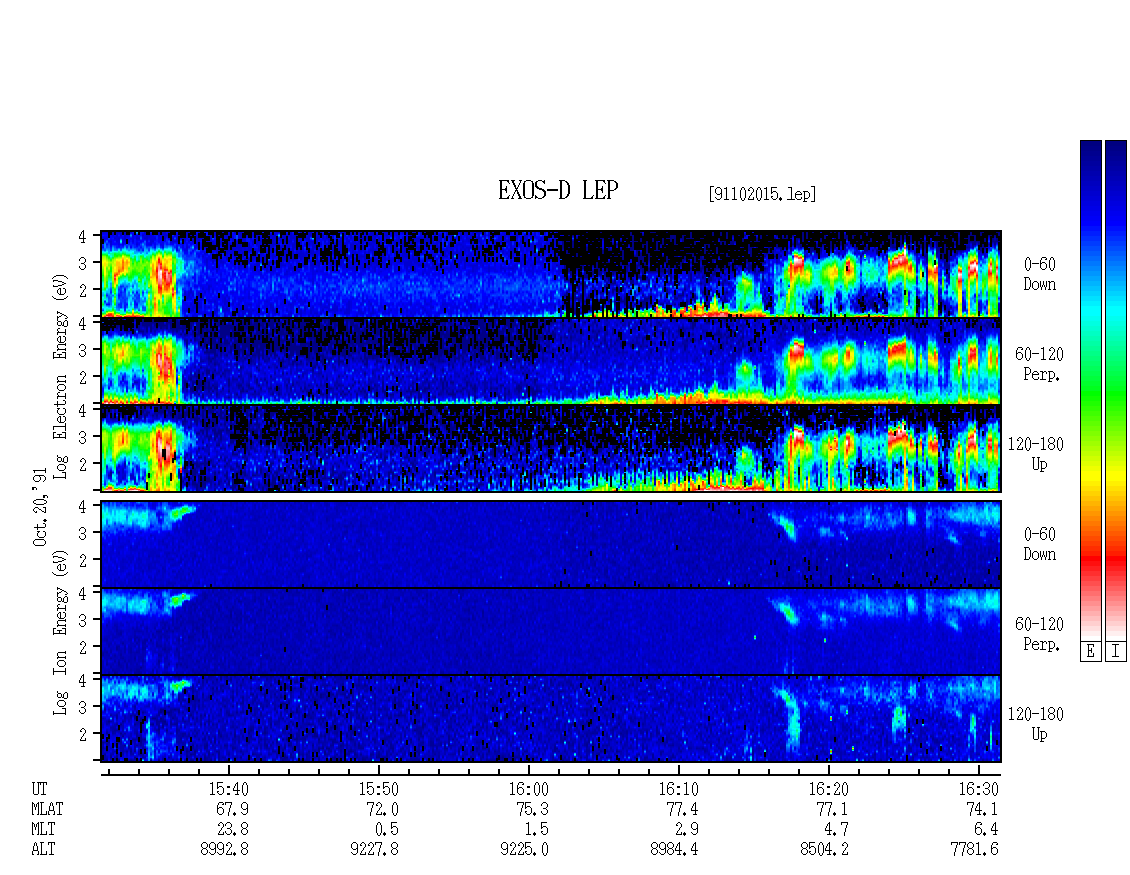
Task: Click the ALT value 9225.0
Action: (525, 850)
